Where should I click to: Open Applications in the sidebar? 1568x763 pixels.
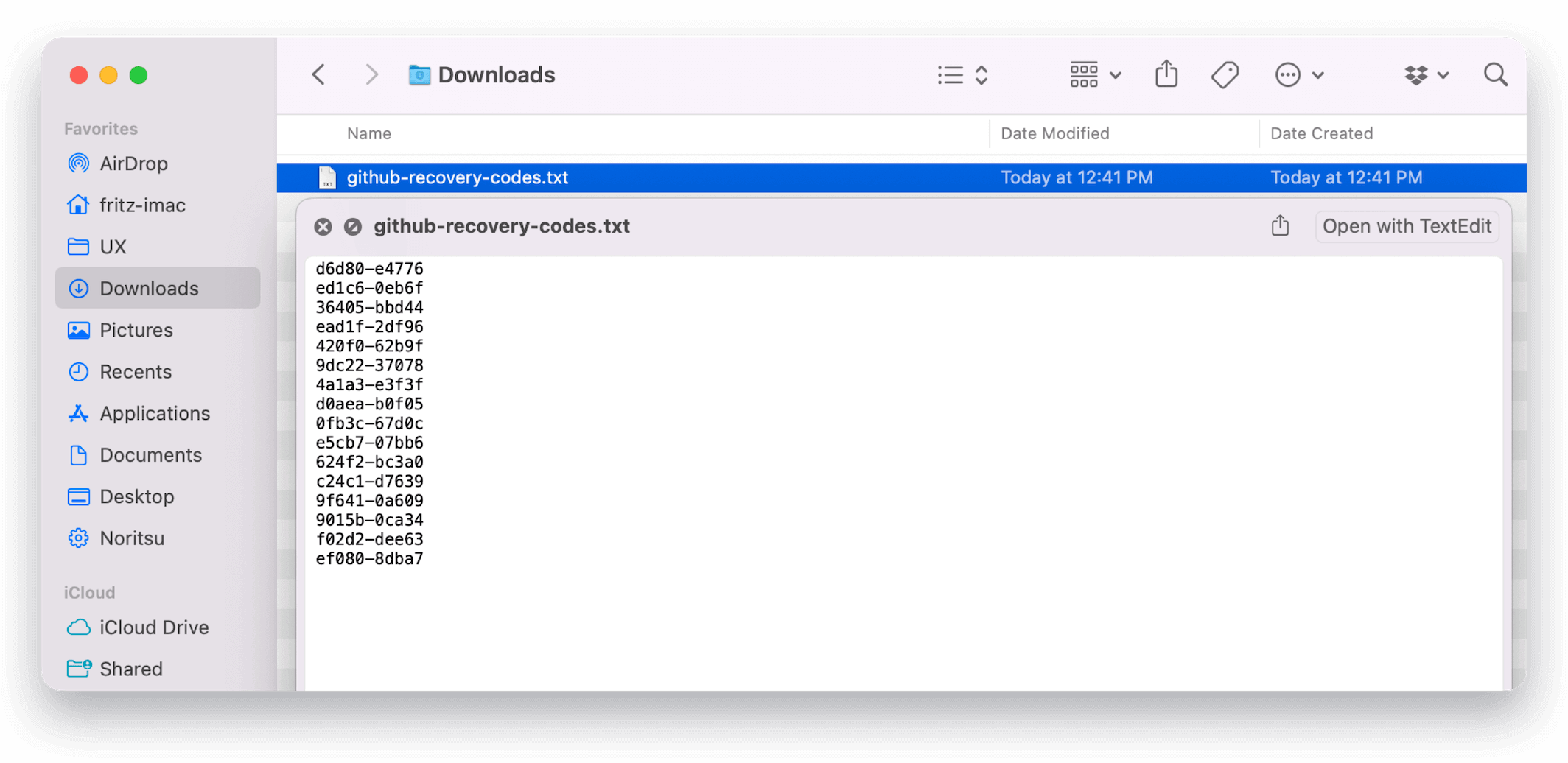coord(155,414)
